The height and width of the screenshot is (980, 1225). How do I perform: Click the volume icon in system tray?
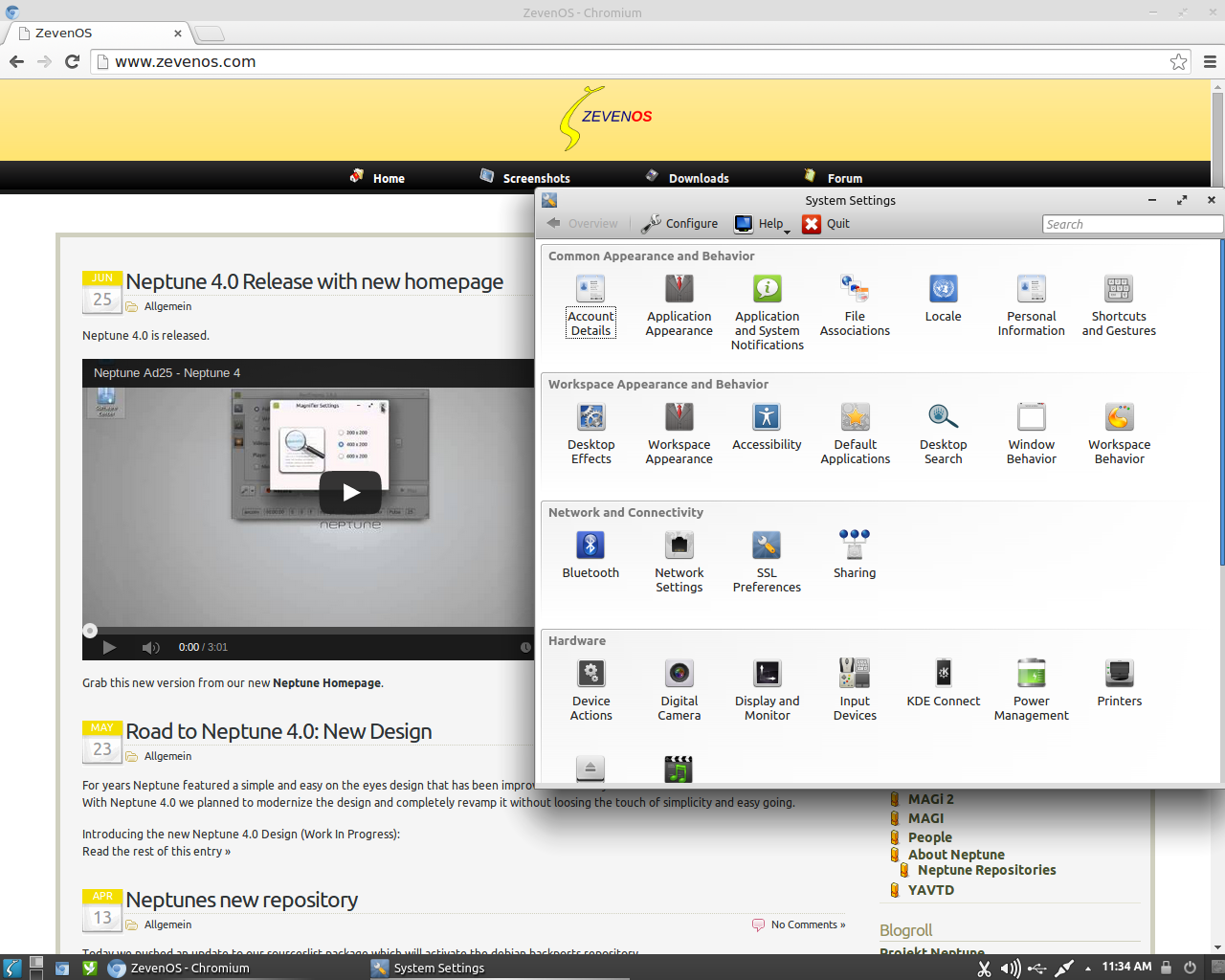1010,969
